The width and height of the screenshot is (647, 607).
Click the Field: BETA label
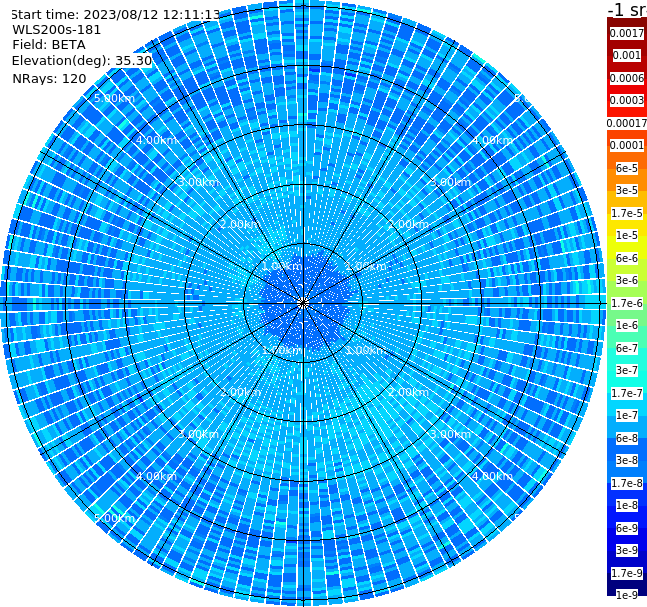[x=49, y=45]
